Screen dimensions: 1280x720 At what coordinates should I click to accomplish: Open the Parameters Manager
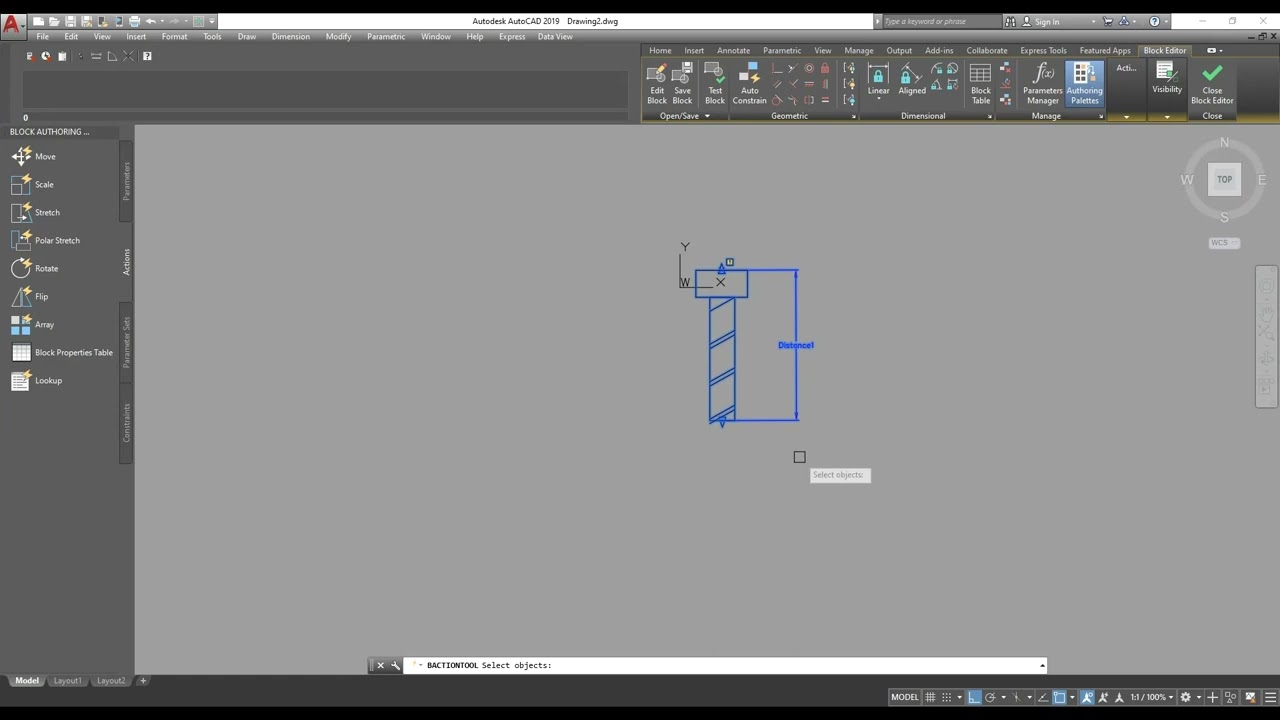(1043, 84)
